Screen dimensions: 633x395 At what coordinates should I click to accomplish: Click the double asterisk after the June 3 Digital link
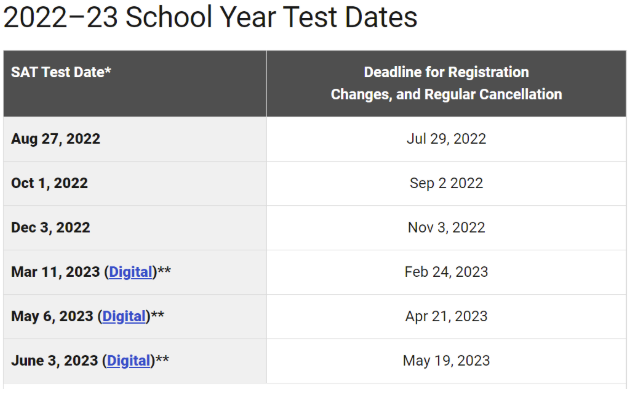click(162, 359)
